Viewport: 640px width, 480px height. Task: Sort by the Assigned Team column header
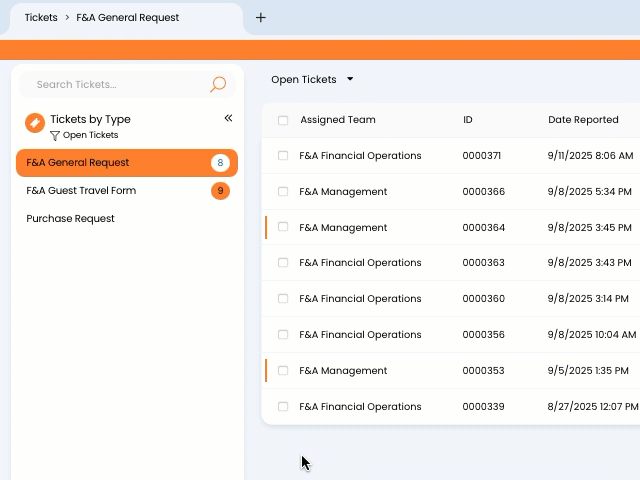337,120
